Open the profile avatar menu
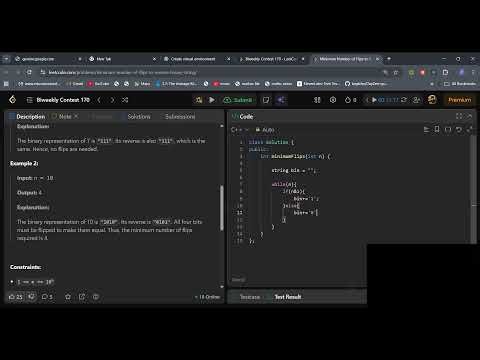The height and width of the screenshot is (360, 480). 432,100
